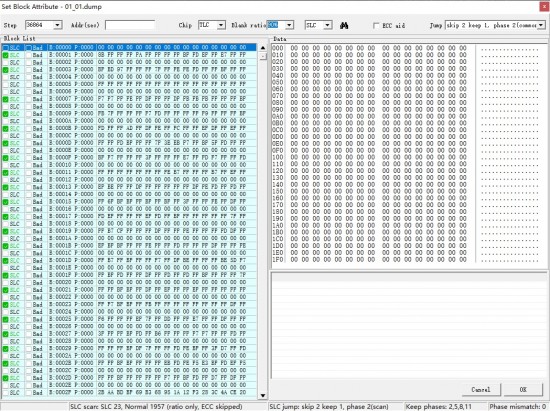The width and height of the screenshot is (550, 411).
Task: Click the scroll-down arrow of block list
Action: pos(263,396)
